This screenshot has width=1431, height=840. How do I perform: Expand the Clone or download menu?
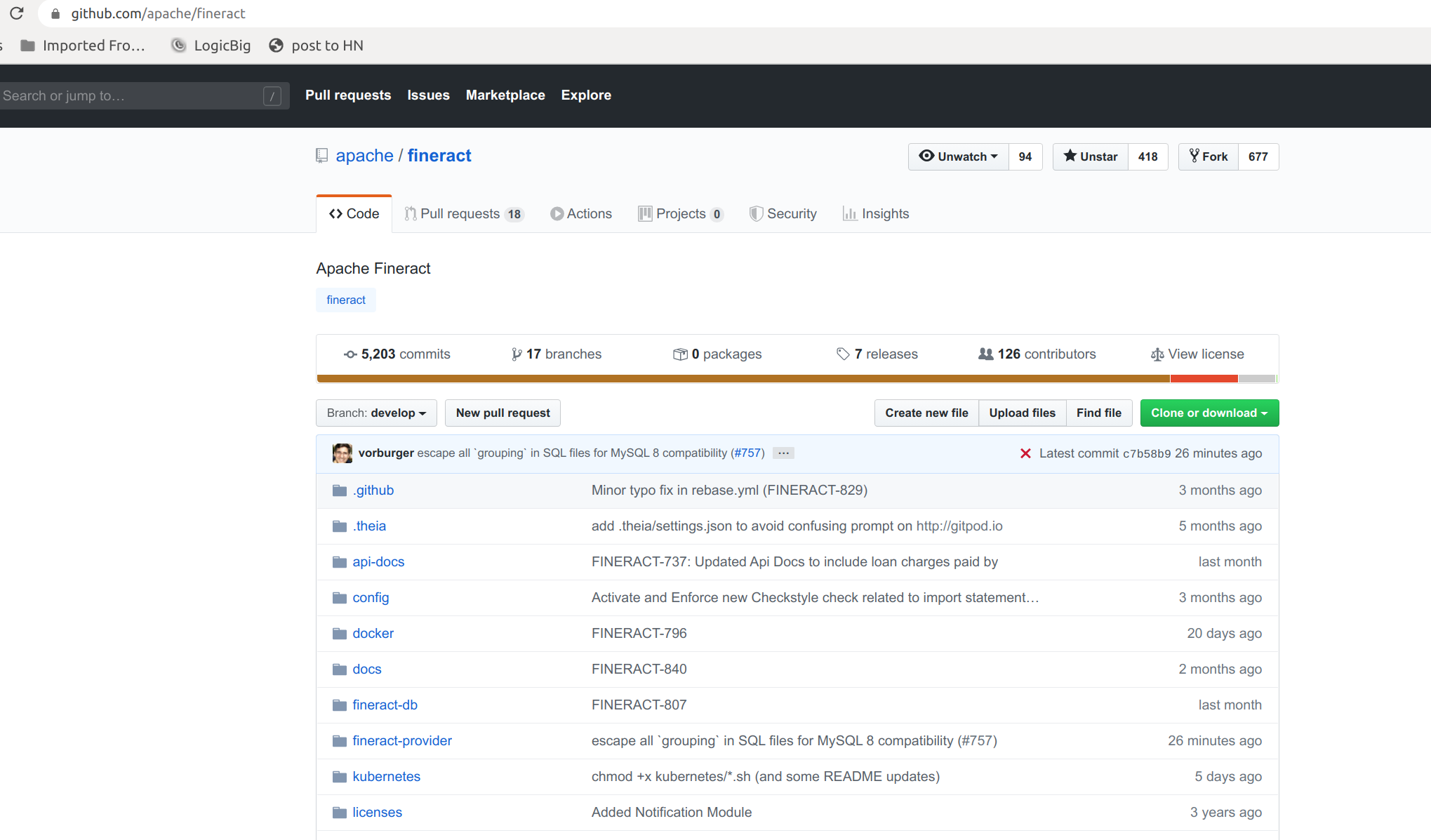[x=1209, y=413]
